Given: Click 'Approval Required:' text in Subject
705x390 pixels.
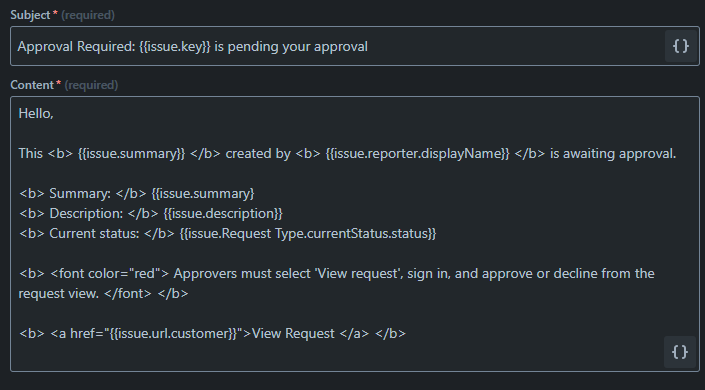Looking at the screenshot, I should (76, 46).
